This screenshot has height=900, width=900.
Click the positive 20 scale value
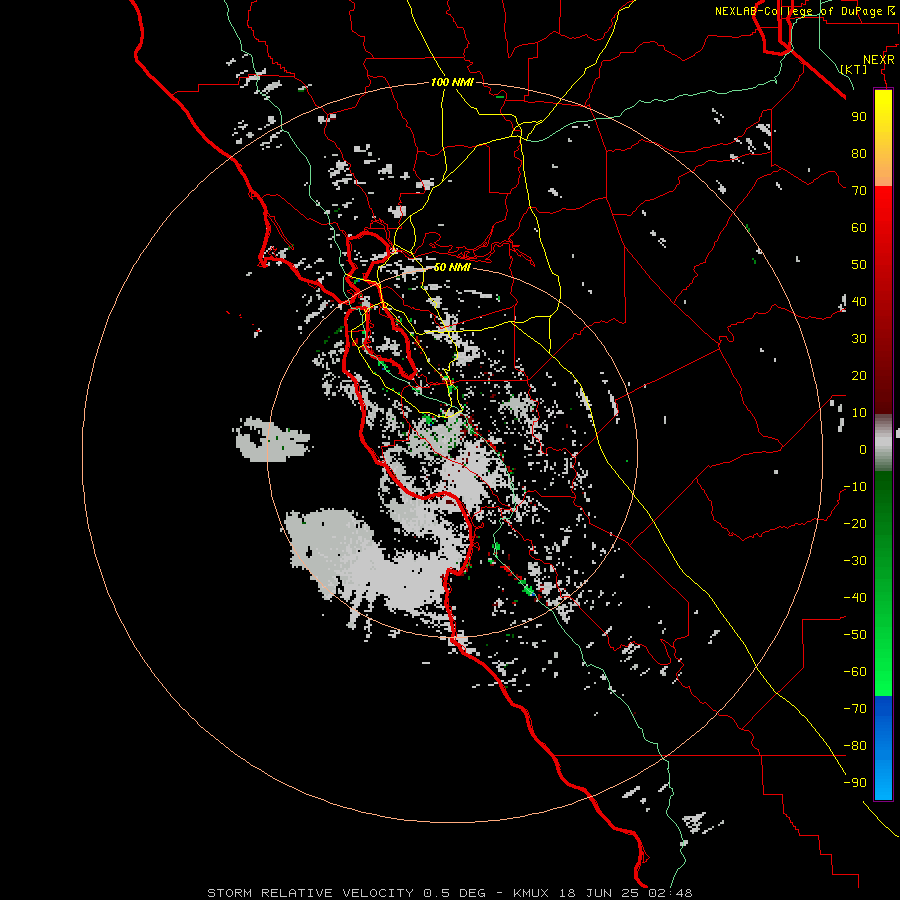pyautogui.click(x=859, y=375)
